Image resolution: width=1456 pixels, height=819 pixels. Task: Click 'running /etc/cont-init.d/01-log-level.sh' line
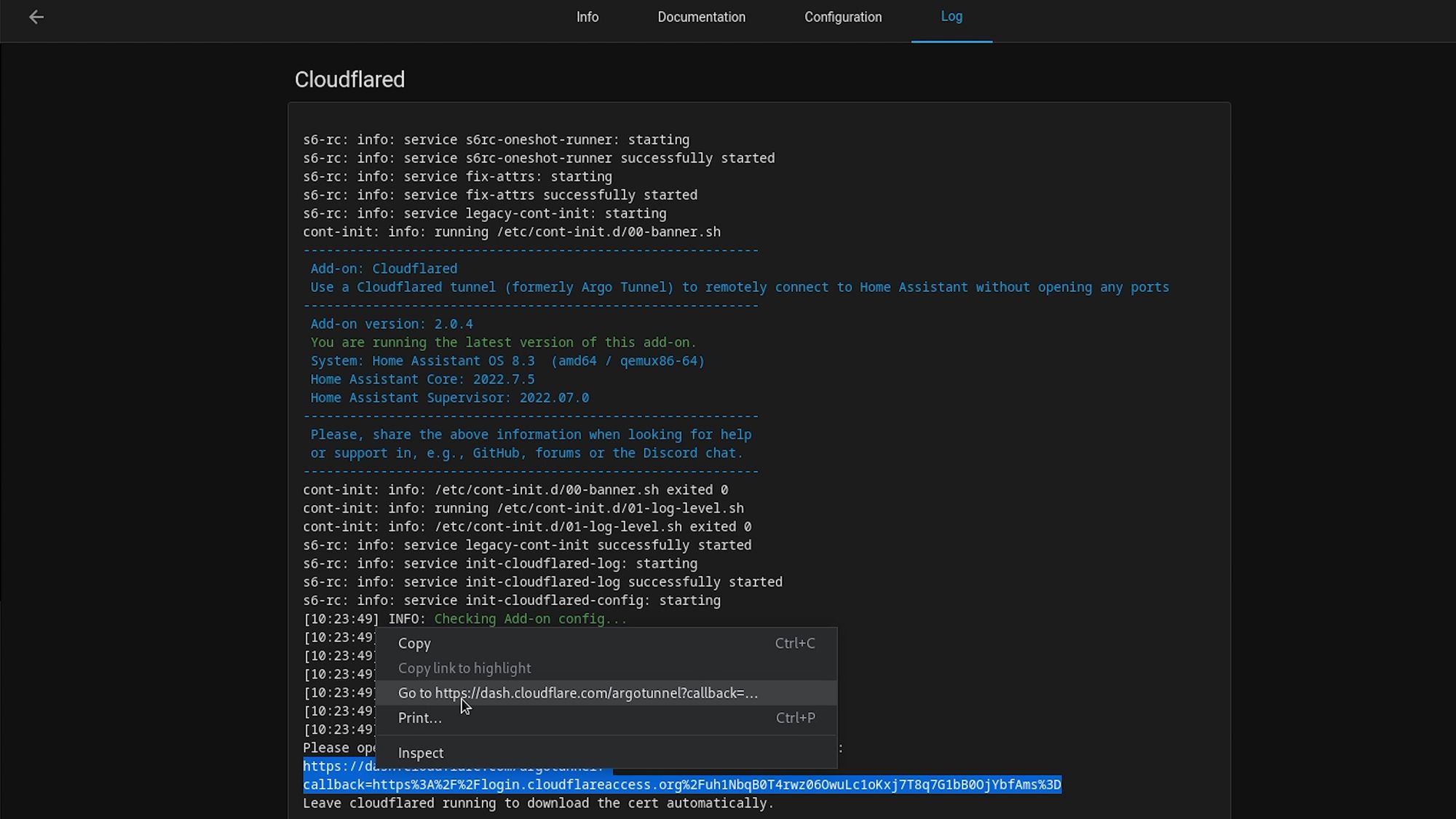pos(523,508)
